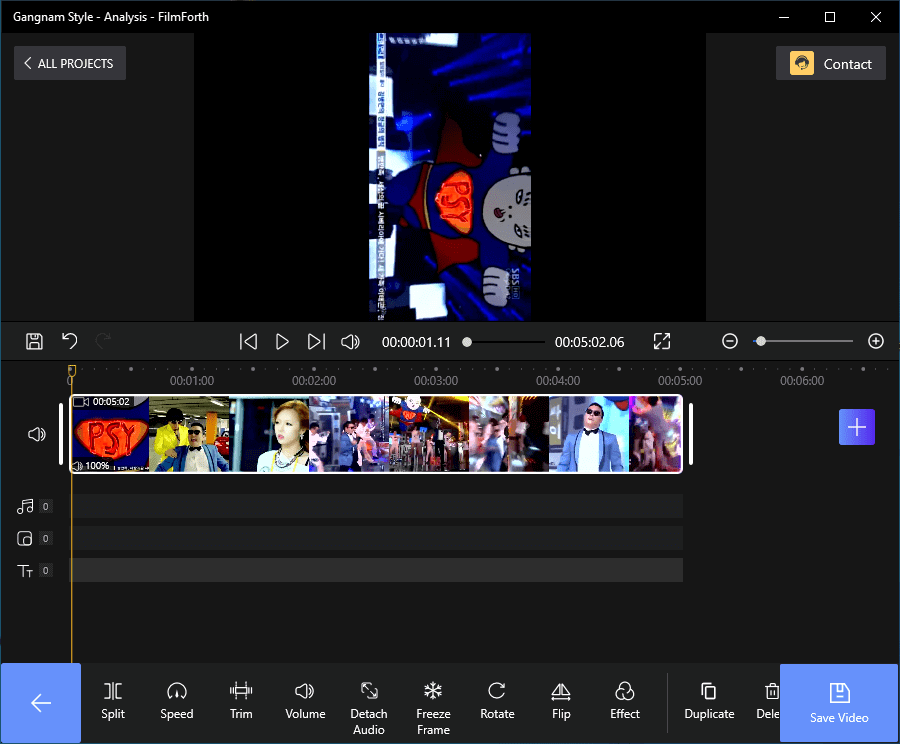Select the woman close-up frame in clip
900x744 pixels.
click(x=269, y=434)
